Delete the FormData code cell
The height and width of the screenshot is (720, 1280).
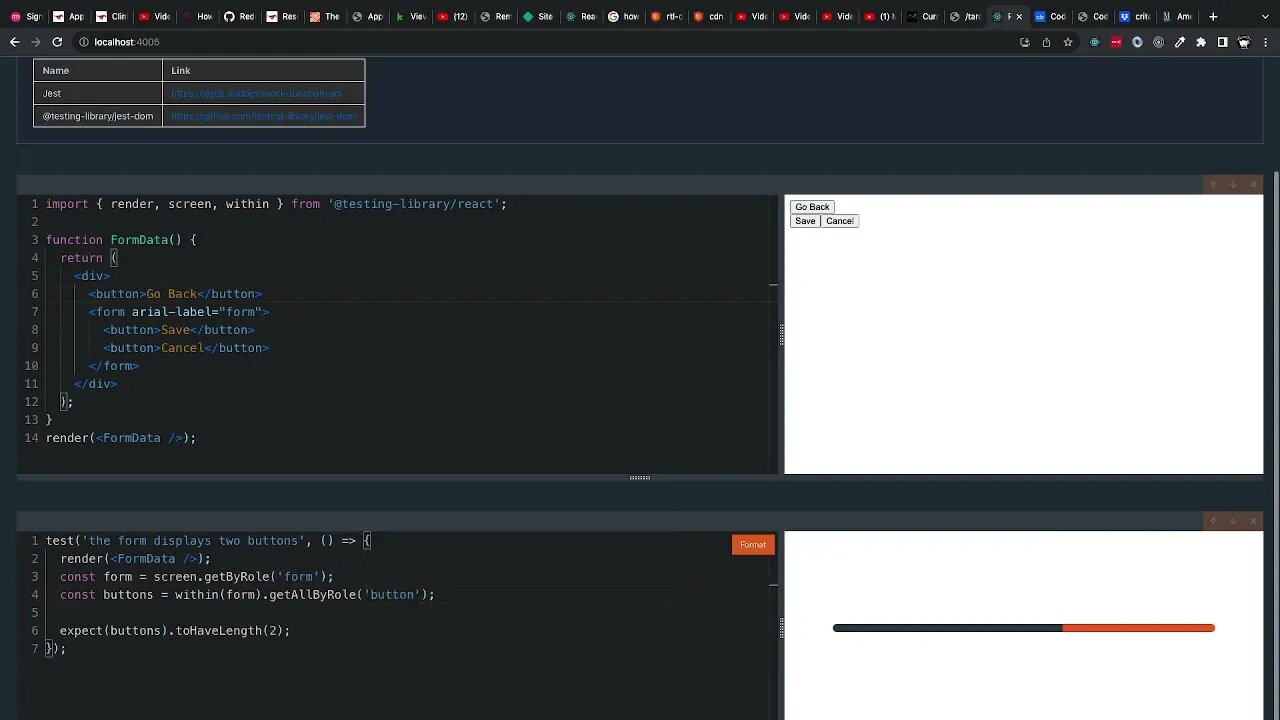click(1253, 184)
